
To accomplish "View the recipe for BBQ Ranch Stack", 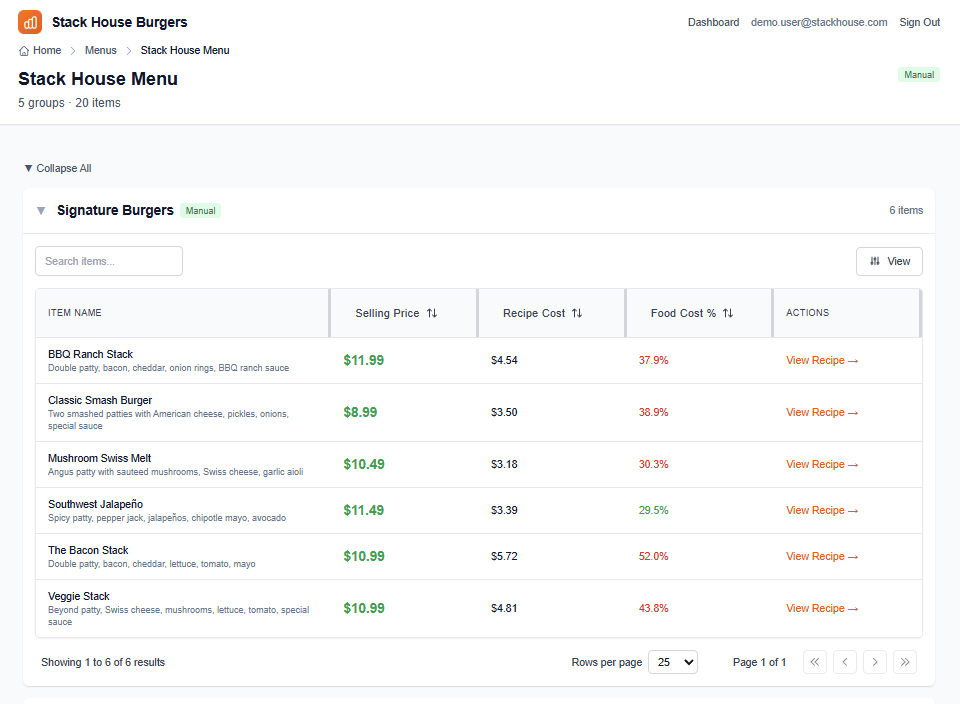I will click(822, 360).
